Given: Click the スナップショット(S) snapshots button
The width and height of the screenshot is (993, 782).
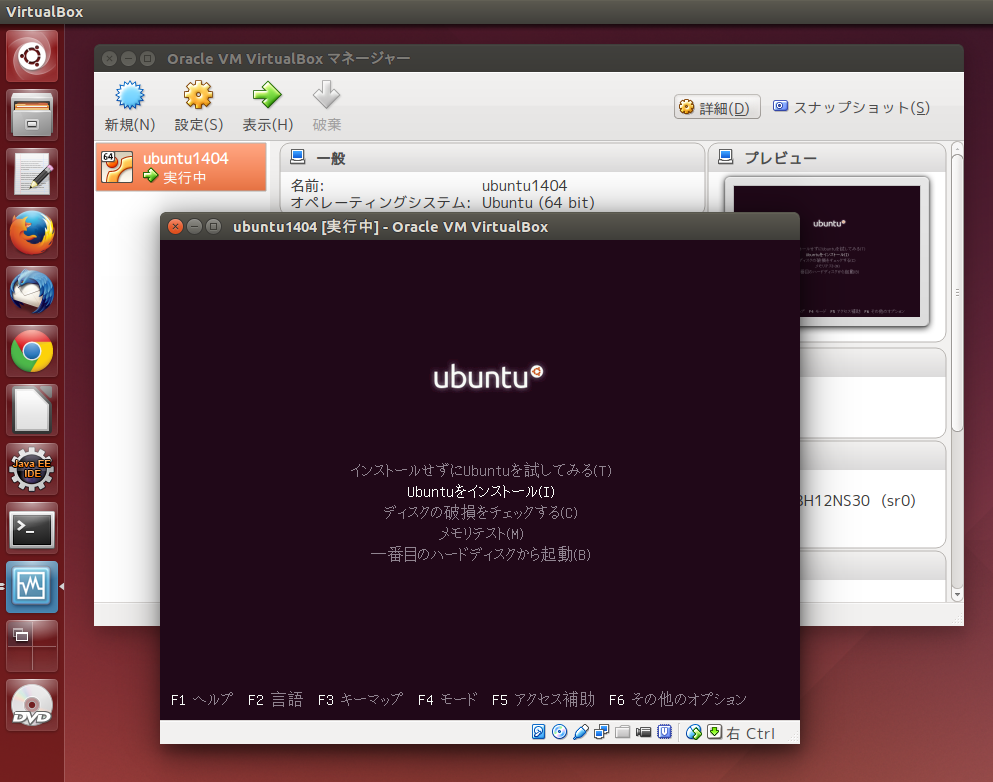Looking at the screenshot, I should [851, 108].
